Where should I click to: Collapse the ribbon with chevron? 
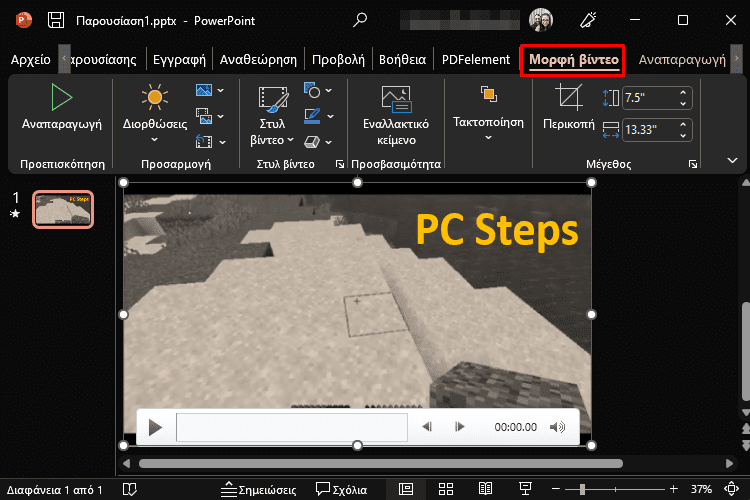tap(732, 160)
